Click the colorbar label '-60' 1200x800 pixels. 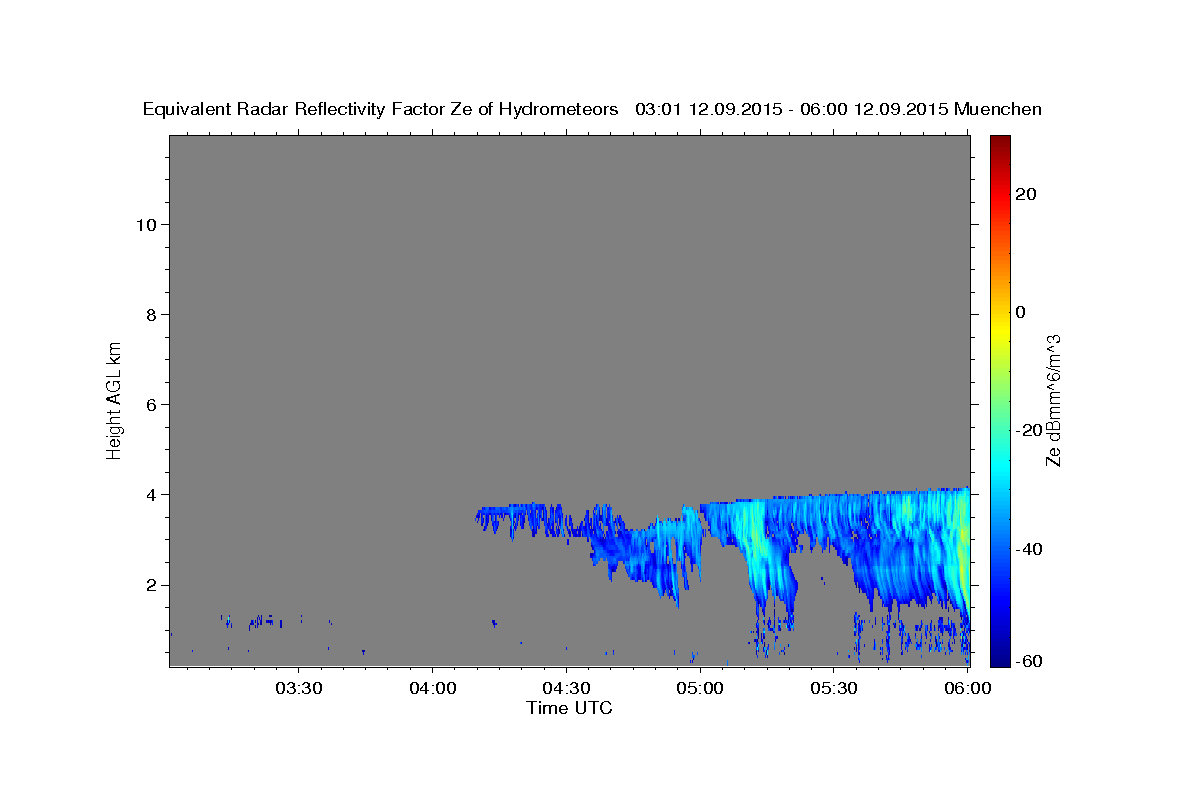coord(1027,660)
